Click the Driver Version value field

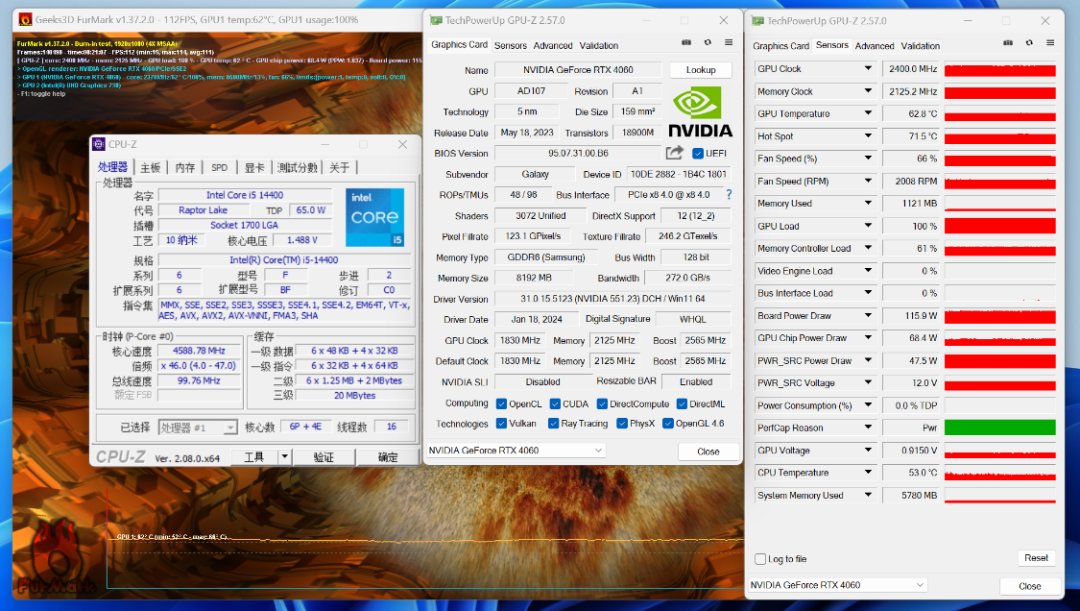click(612, 299)
